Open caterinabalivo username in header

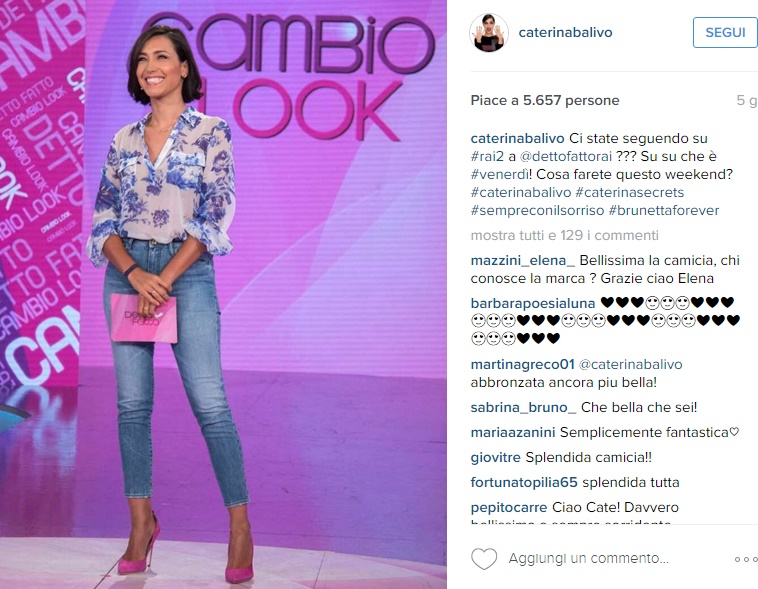point(565,32)
